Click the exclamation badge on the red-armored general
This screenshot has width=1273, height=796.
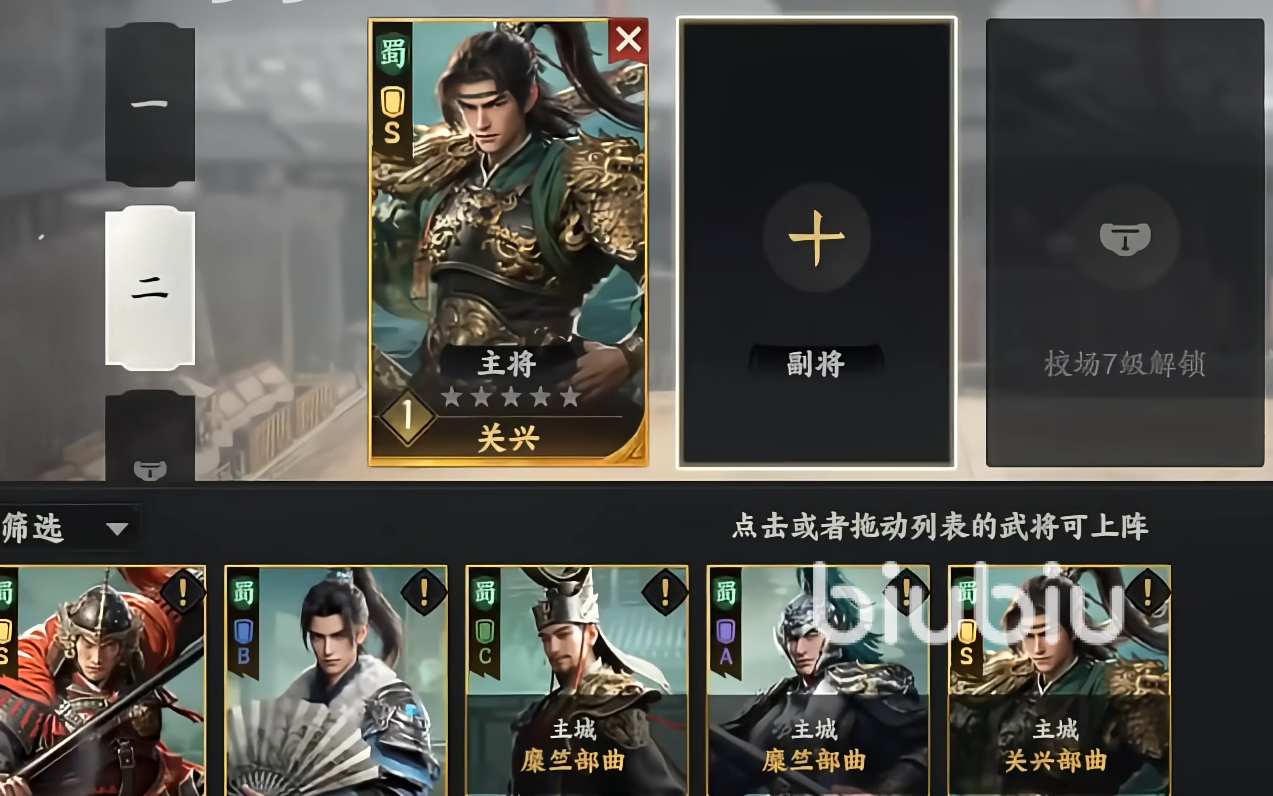coord(183,592)
